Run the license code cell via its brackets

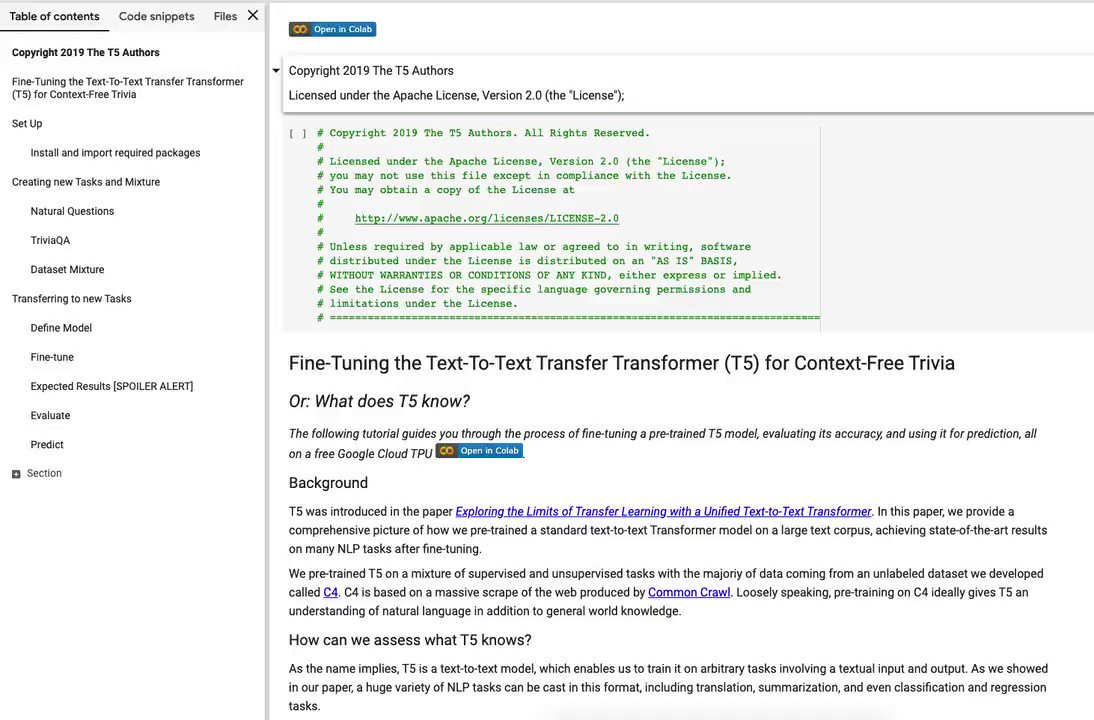pos(298,133)
